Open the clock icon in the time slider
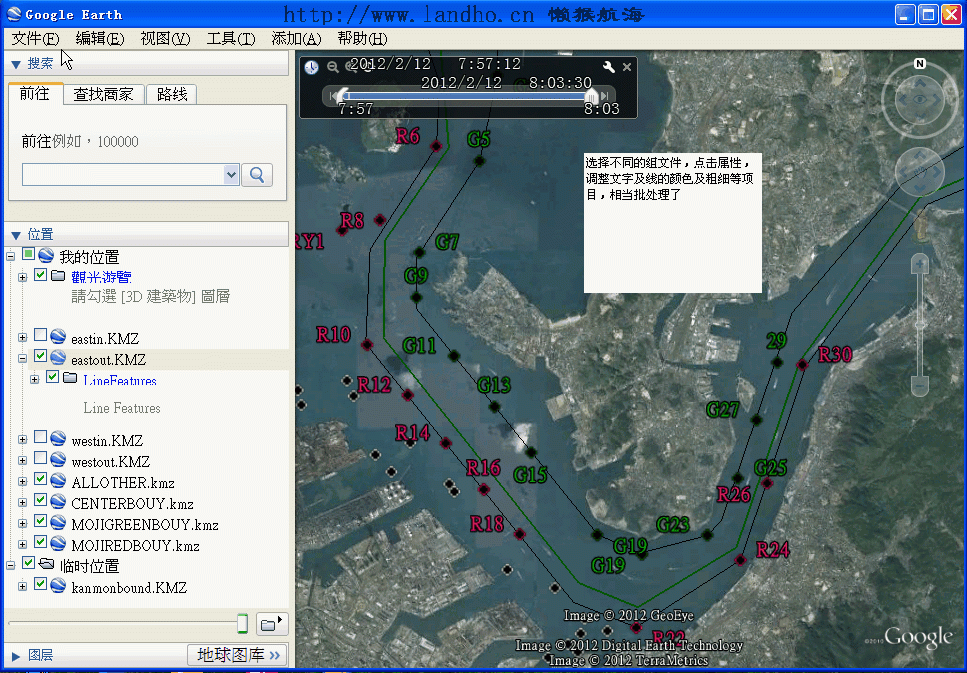This screenshot has width=967, height=673. click(311, 67)
